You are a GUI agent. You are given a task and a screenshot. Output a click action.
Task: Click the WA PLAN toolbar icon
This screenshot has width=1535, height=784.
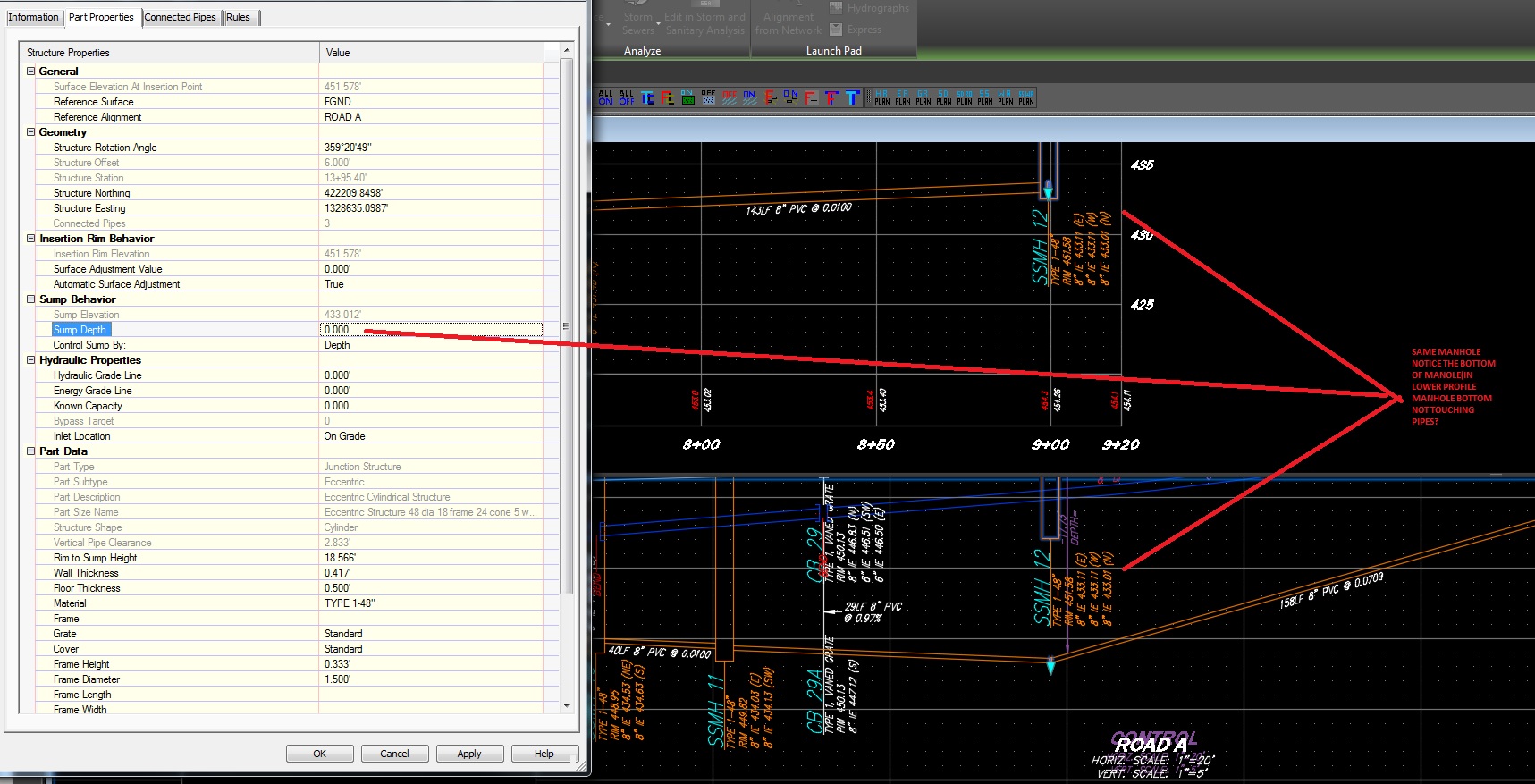point(1006,97)
